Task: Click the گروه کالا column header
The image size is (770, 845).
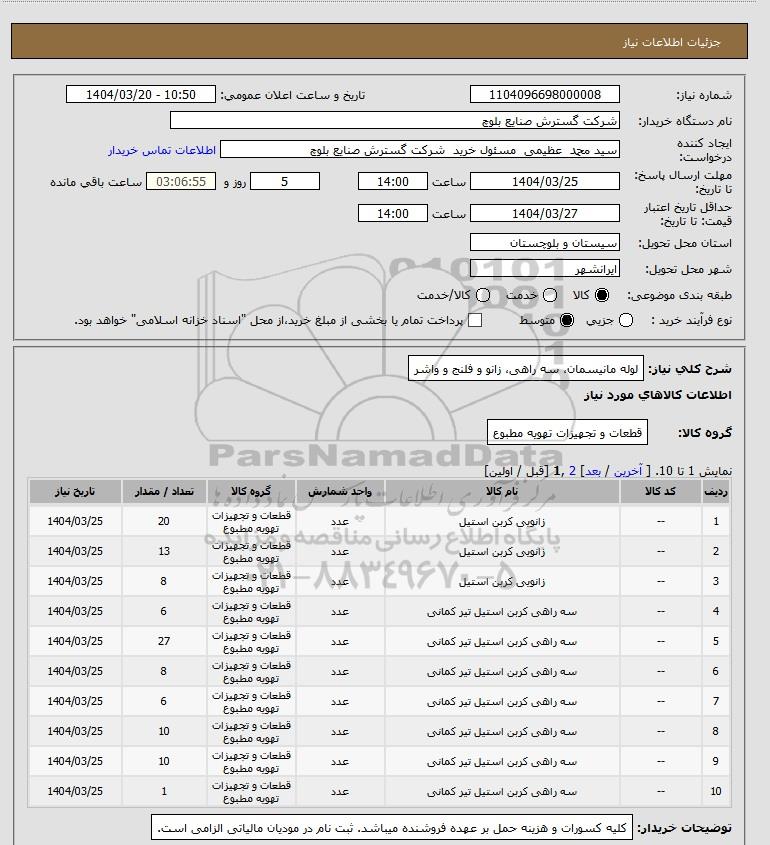Action: (251, 491)
